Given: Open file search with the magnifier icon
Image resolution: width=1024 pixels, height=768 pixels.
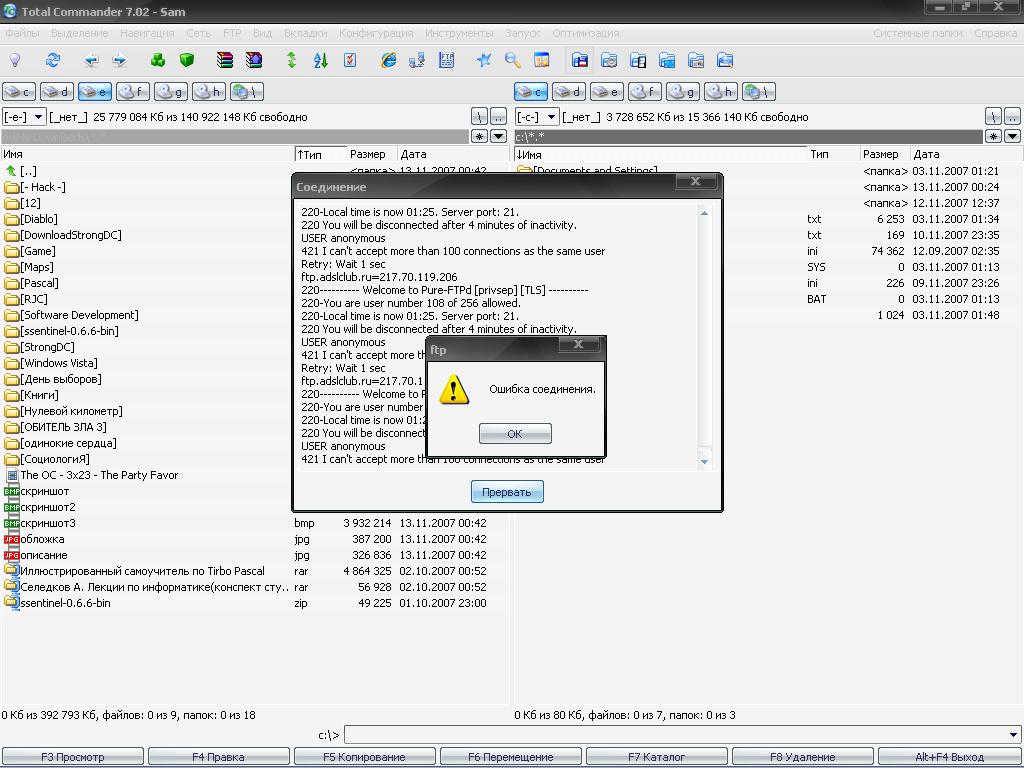Looking at the screenshot, I should 513,61.
